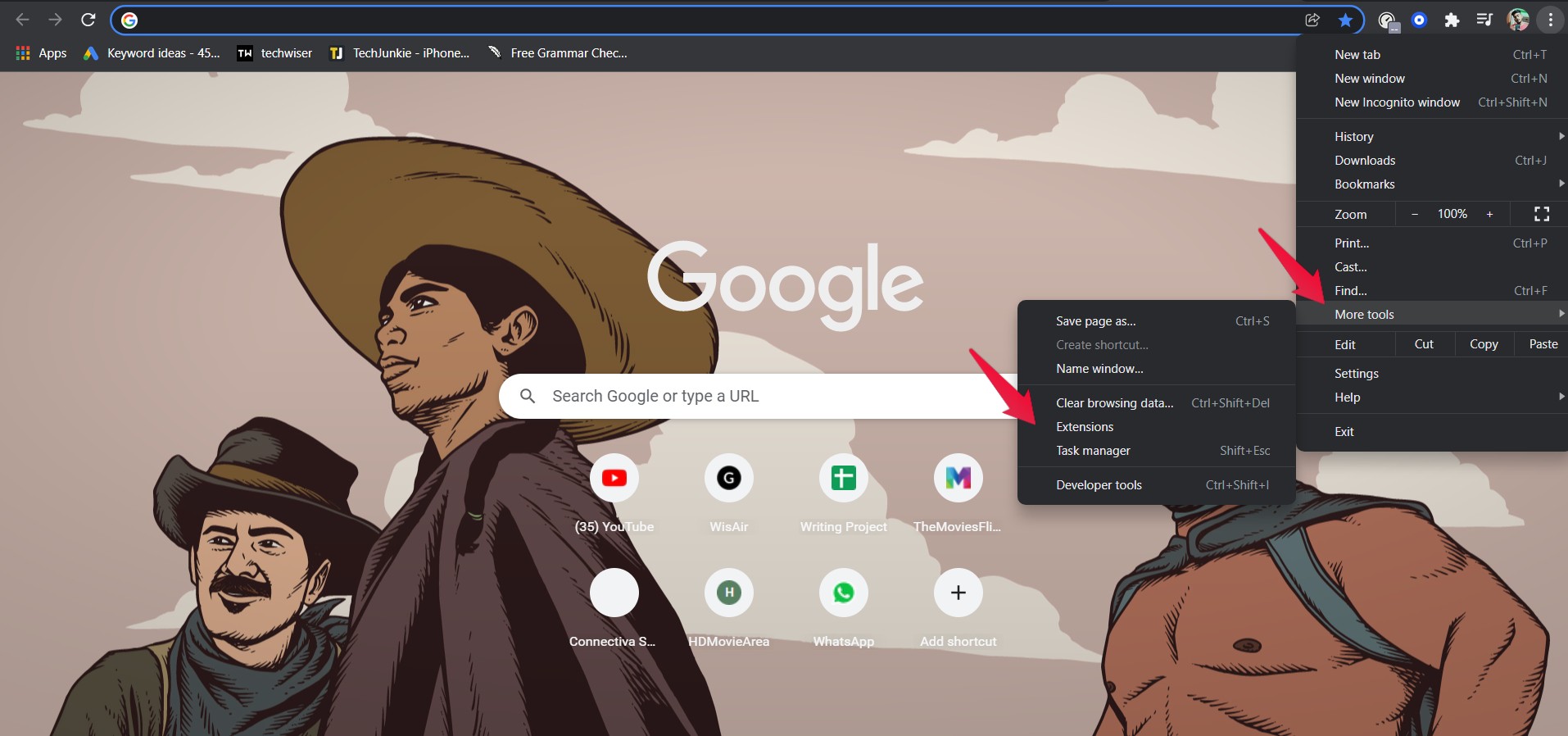This screenshot has width=1568, height=736.
Task: Select Clear browsing data... in submenu
Action: coord(1157,403)
